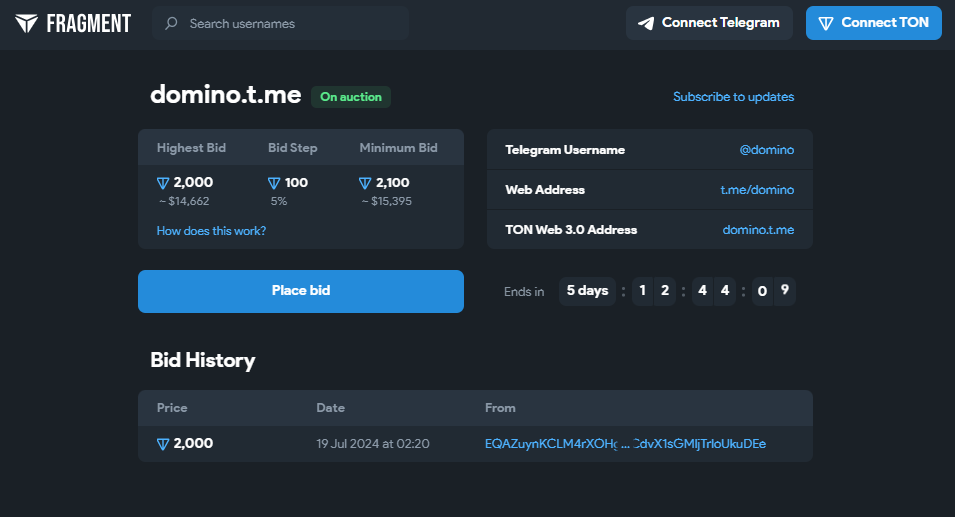Click the TON icon beside Bid Step 100
The image size is (955, 517).
274,183
